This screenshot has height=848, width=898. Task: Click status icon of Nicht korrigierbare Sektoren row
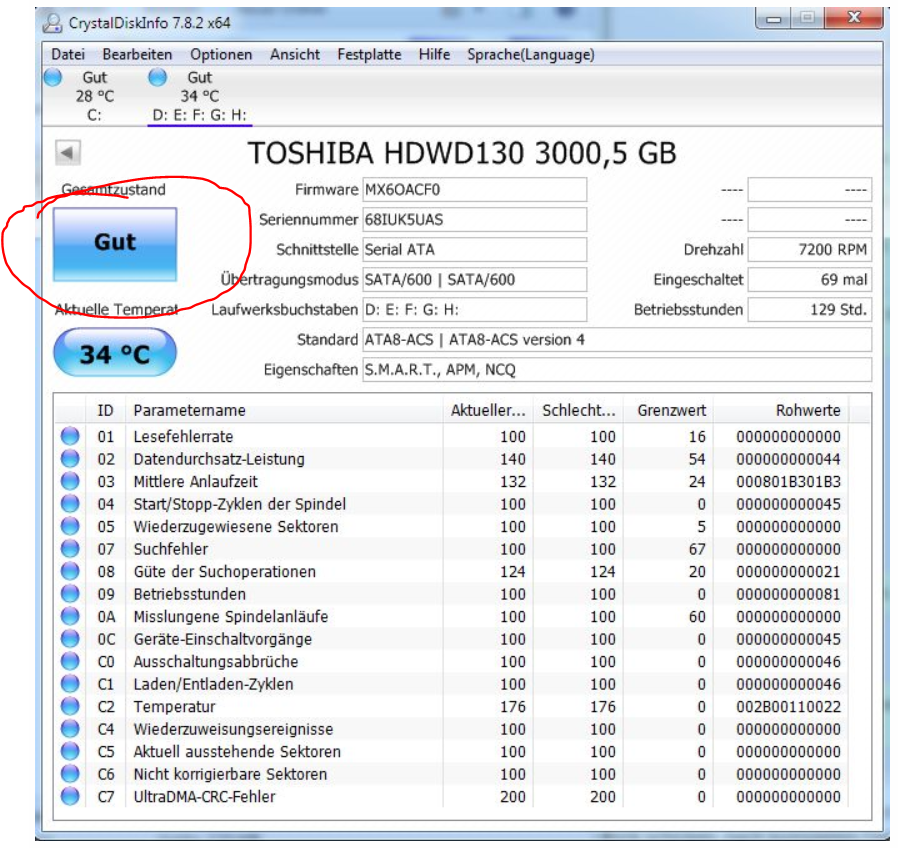point(70,774)
